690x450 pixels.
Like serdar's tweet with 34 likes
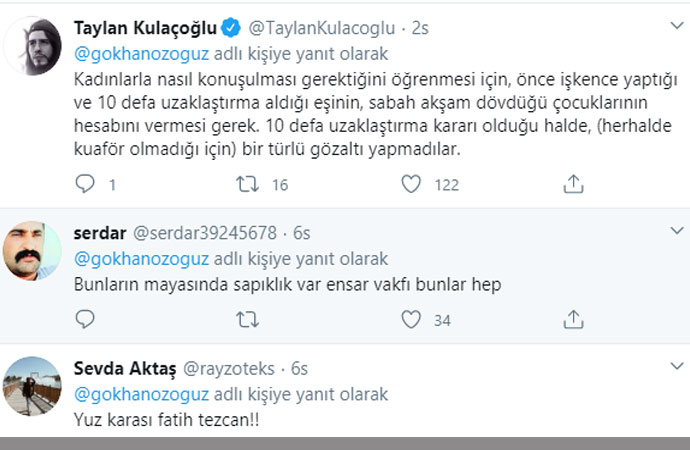pyautogui.click(x=410, y=320)
